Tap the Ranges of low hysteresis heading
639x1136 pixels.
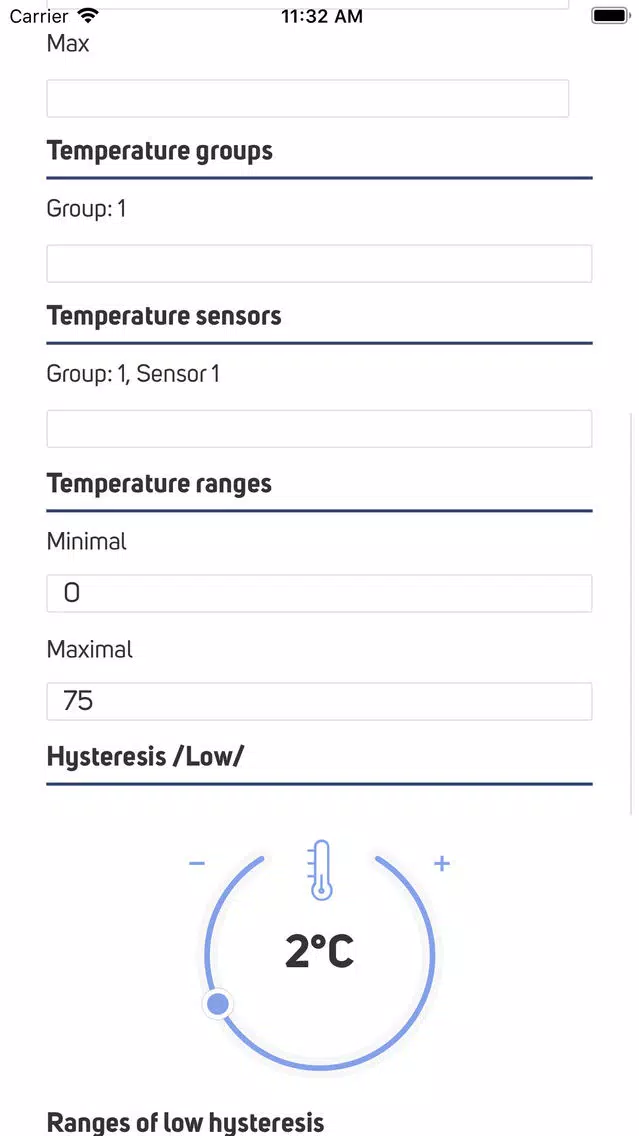(186, 1122)
